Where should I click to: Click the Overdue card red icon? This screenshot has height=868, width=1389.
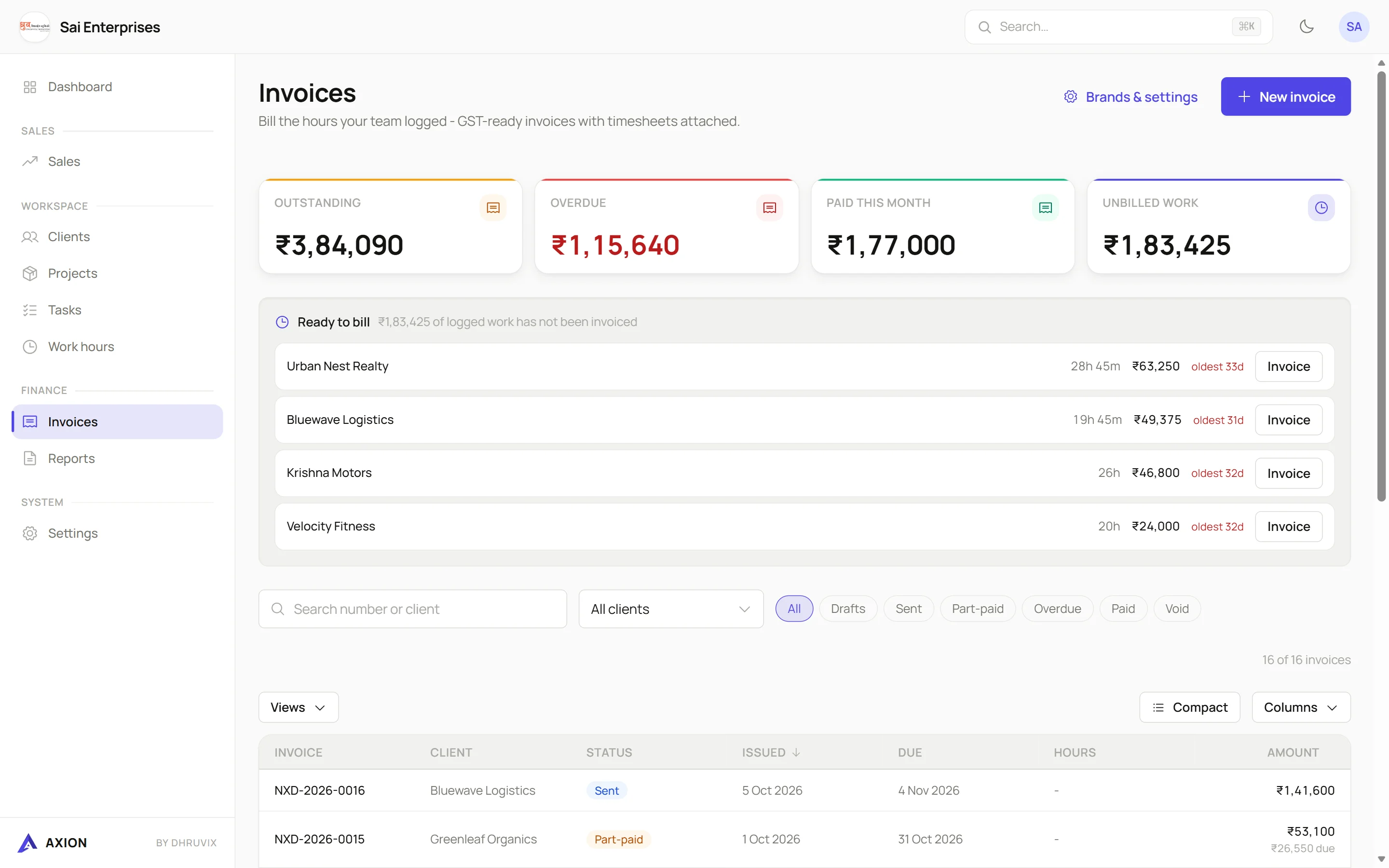point(769,207)
